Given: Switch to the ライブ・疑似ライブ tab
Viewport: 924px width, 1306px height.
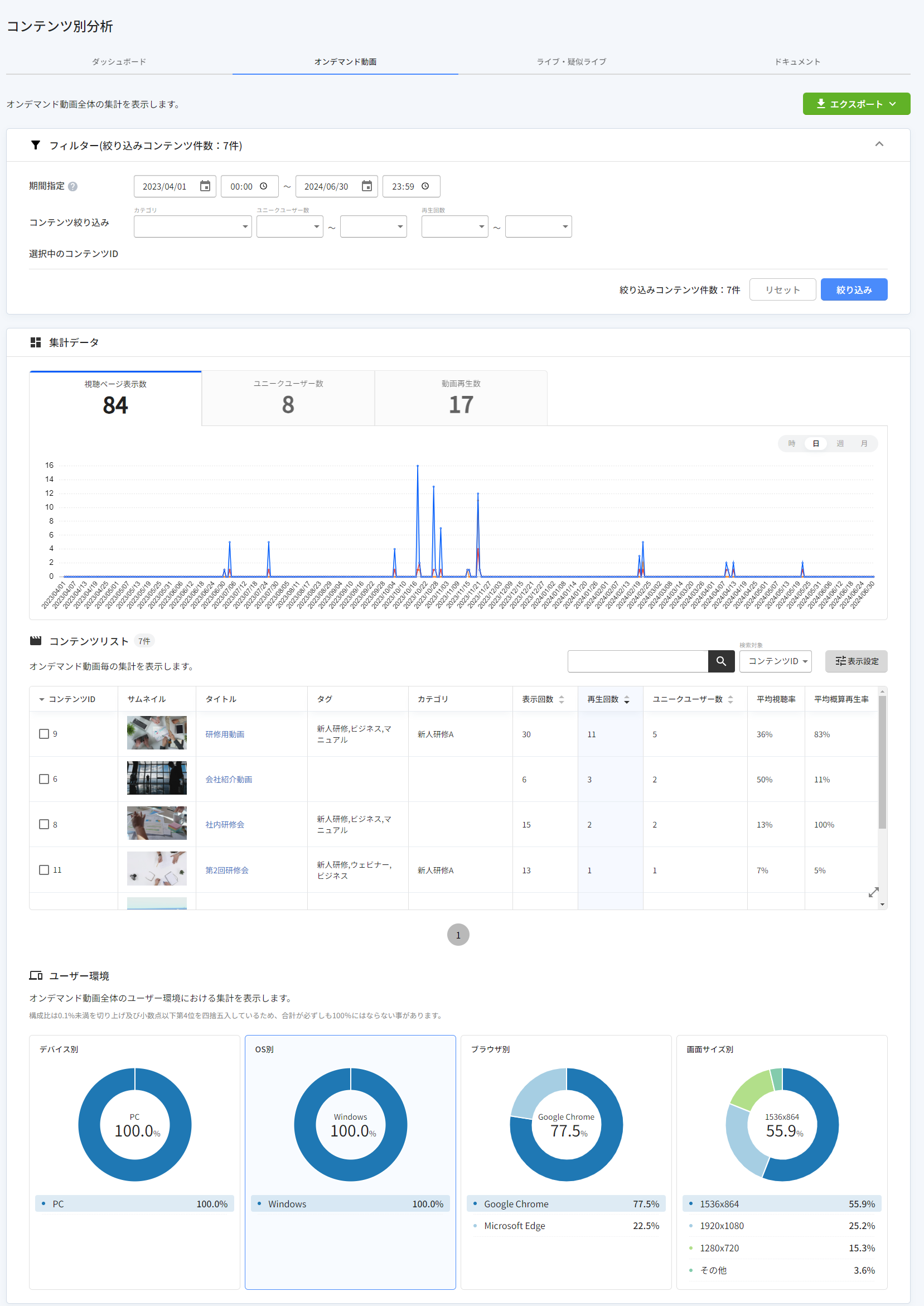Looking at the screenshot, I should 571,61.
